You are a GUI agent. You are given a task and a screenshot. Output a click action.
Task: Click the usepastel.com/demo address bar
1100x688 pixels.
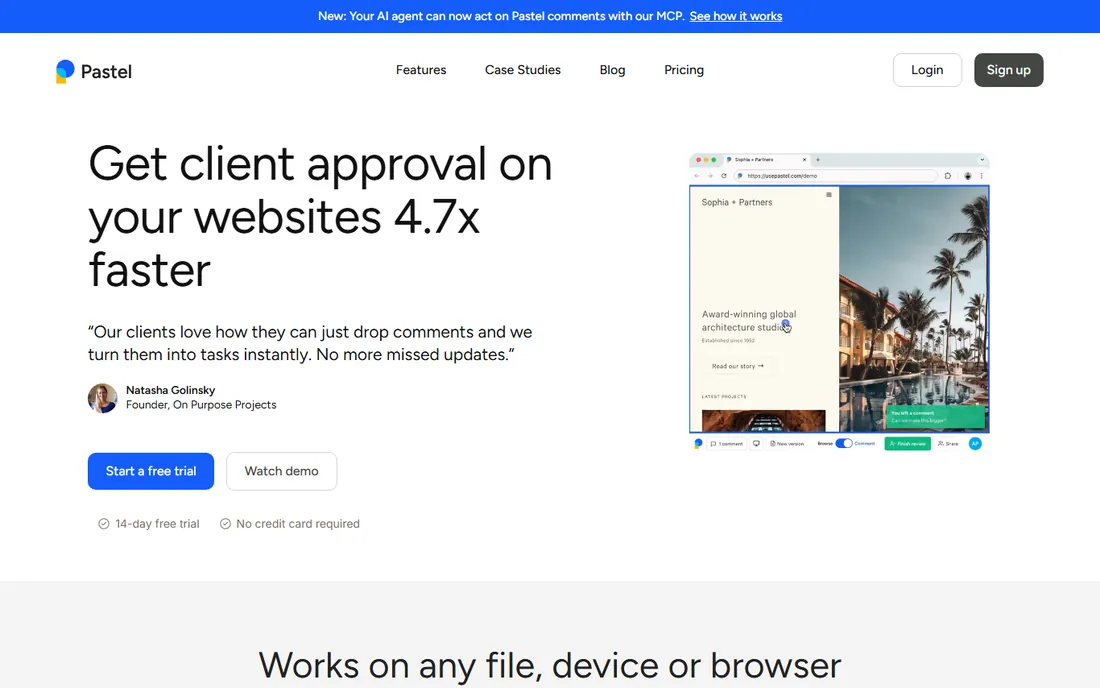[x=836, y=175]
